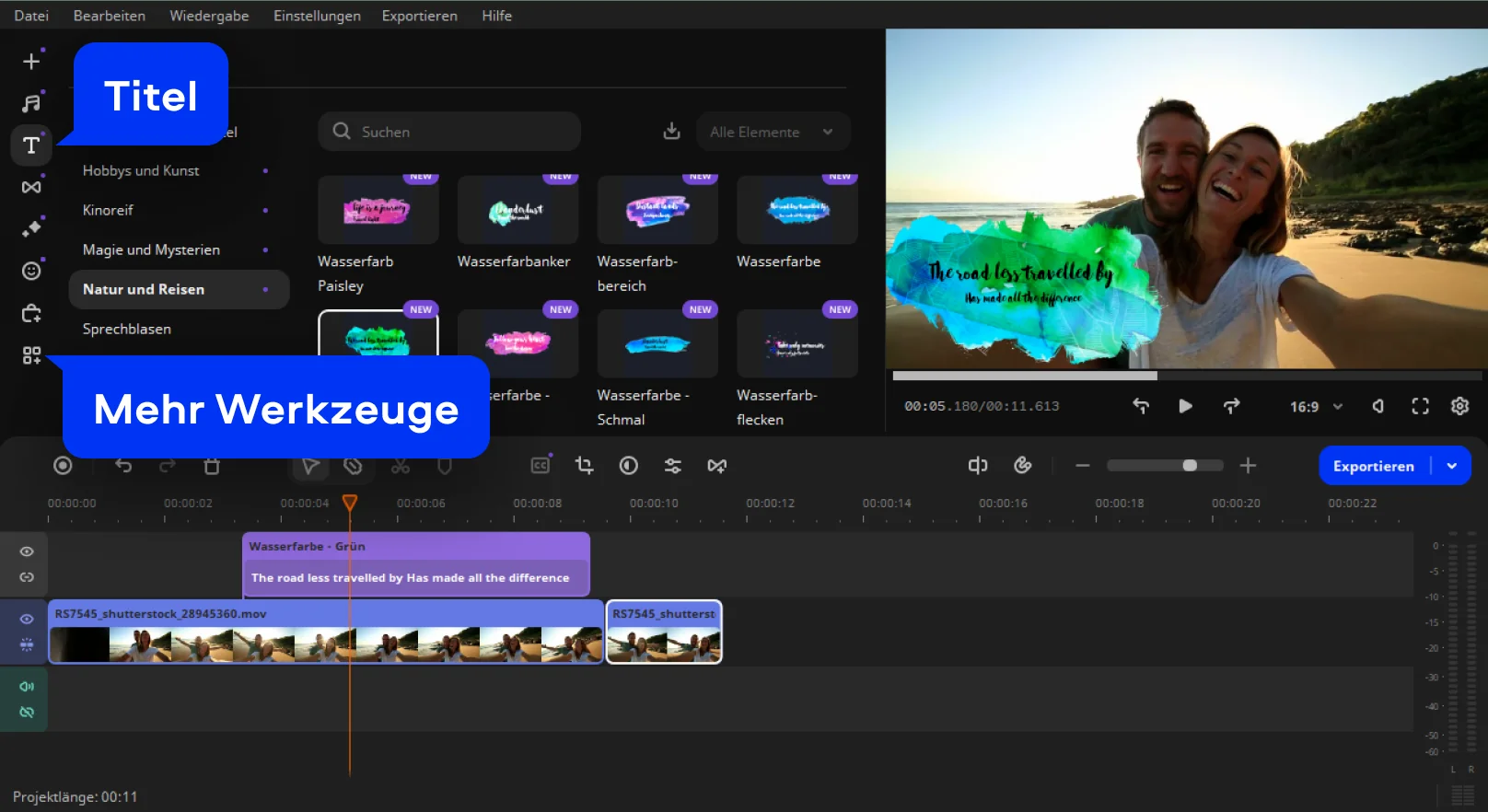Expand the Exportieren options arrow

click(x=1452, y=466)
